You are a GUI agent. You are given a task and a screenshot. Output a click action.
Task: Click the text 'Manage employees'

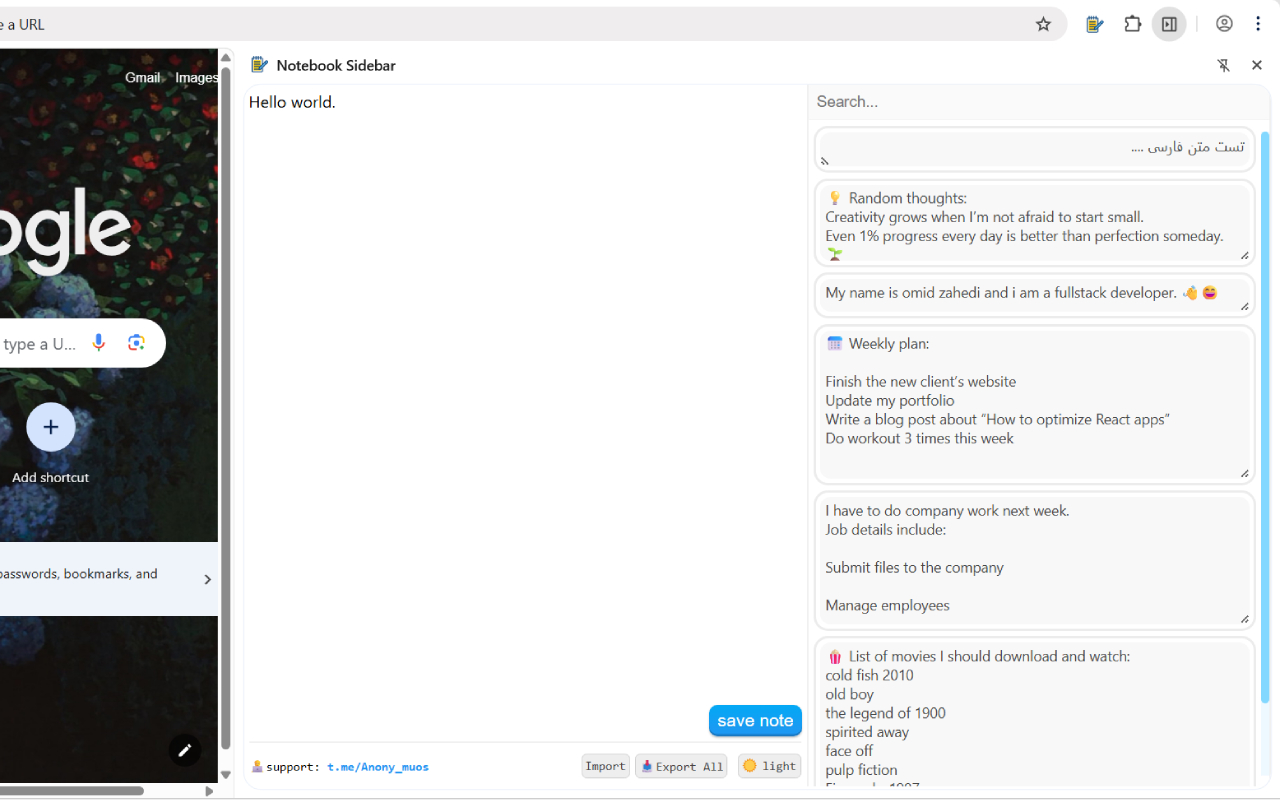(x=887, y=605)
